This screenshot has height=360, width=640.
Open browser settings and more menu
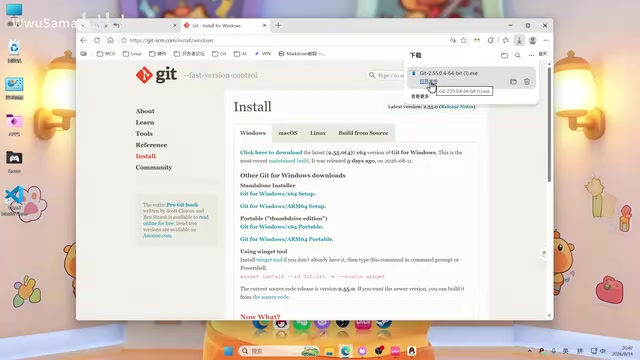click(x=546, y=40)
